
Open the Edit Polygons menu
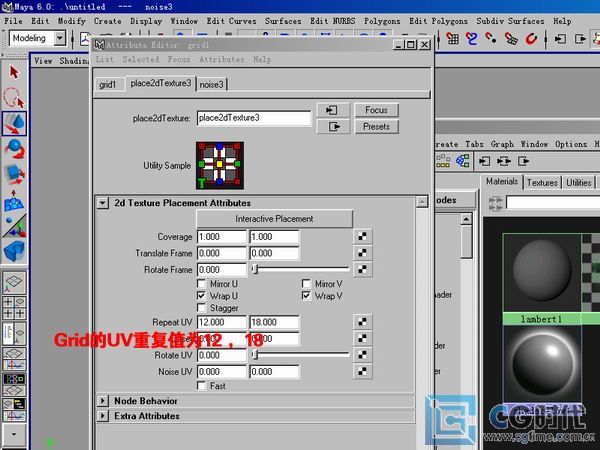[438, 21]
